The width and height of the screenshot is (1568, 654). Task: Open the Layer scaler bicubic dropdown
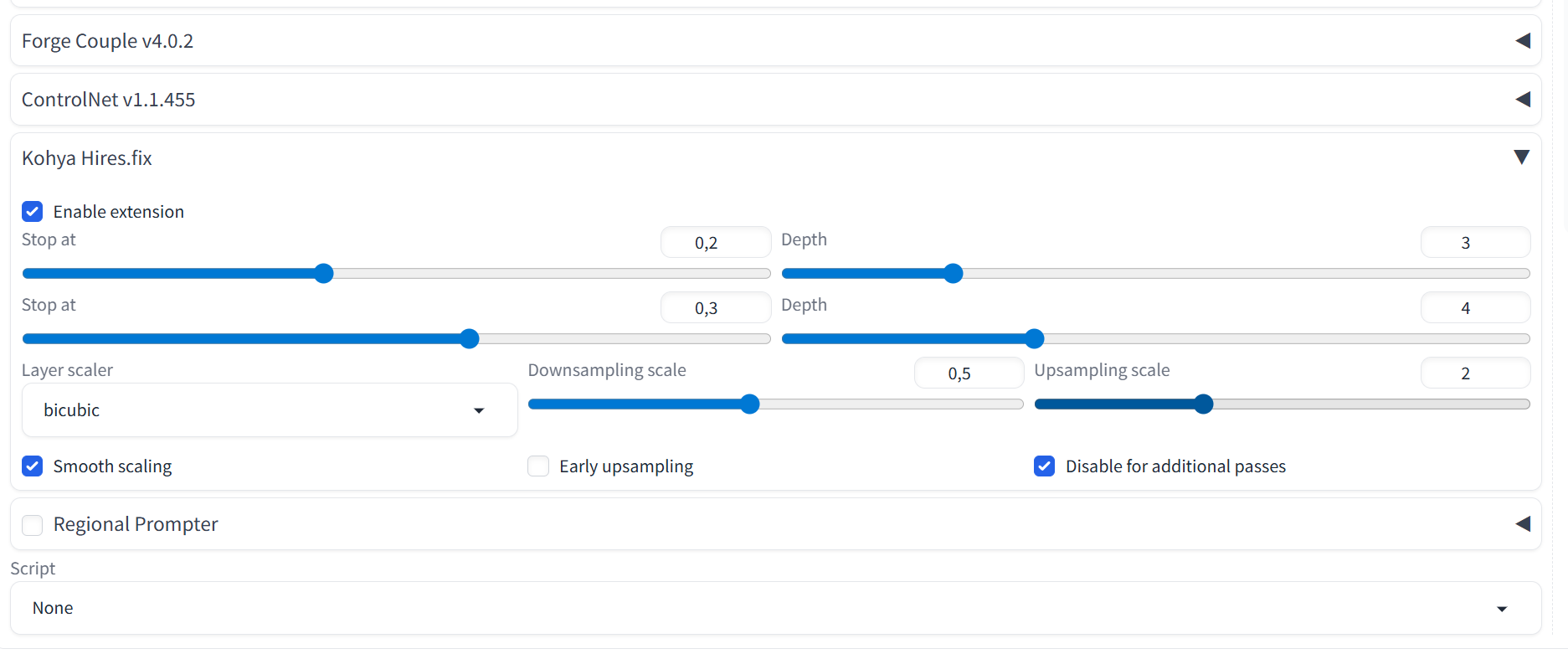(269, 410)
